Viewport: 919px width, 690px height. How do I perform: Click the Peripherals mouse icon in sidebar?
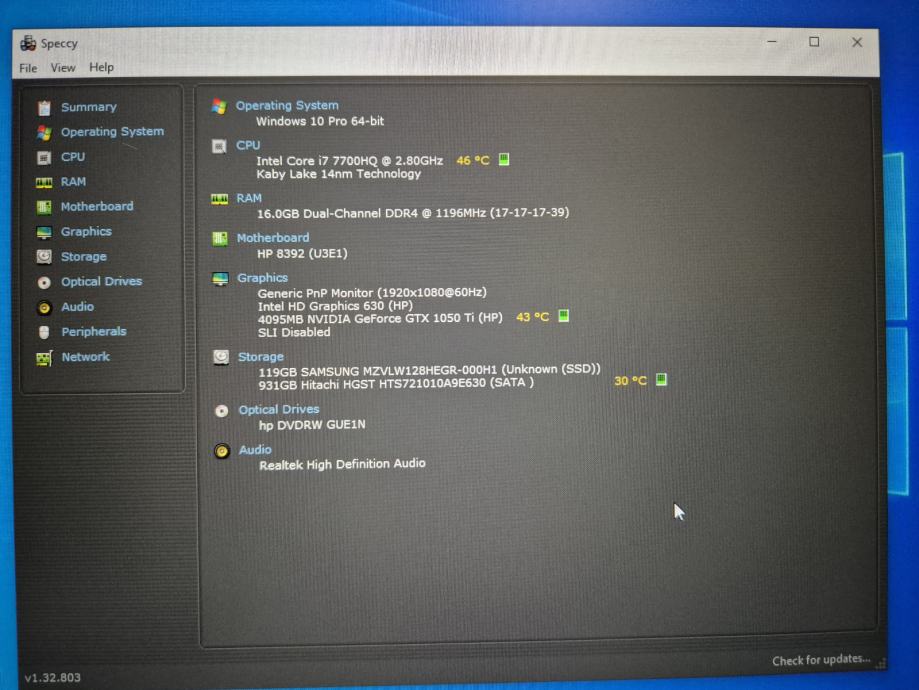coord(45,332)
